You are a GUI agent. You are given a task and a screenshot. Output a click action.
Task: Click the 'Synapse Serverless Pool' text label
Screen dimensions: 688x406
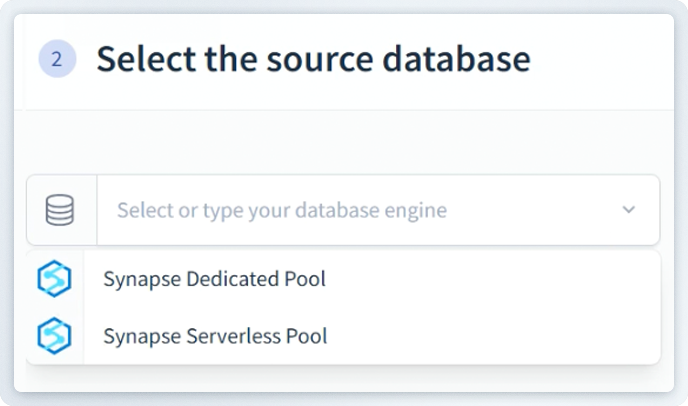coord(215,336)
